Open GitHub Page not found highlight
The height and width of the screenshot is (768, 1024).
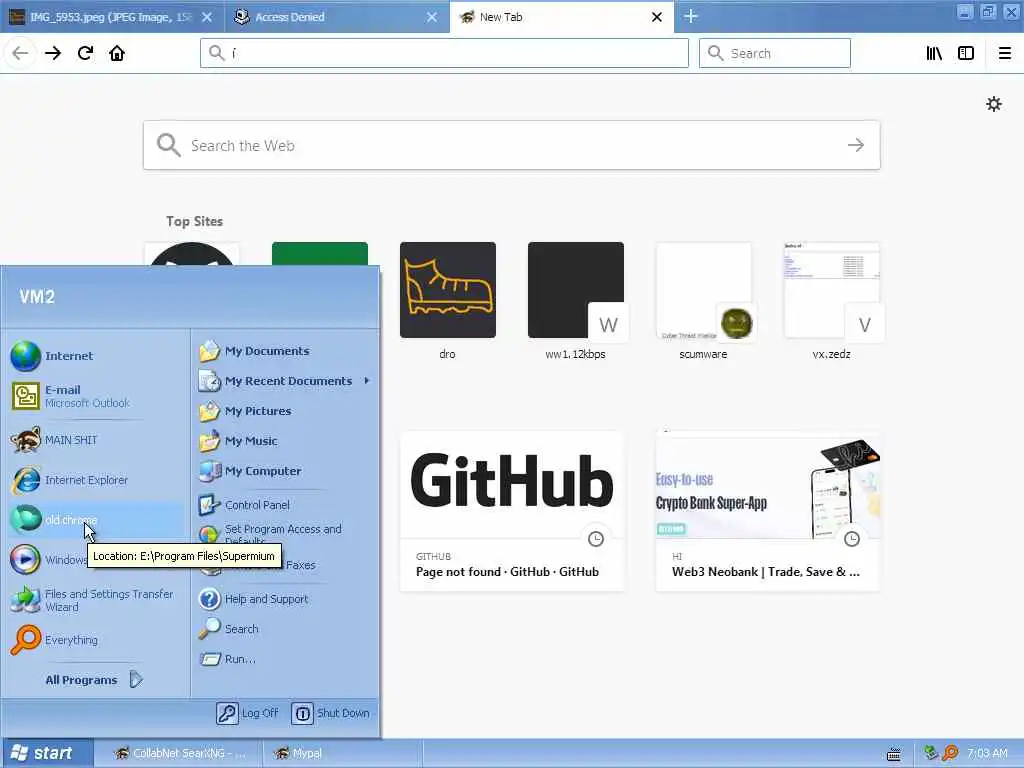point(511,511)
